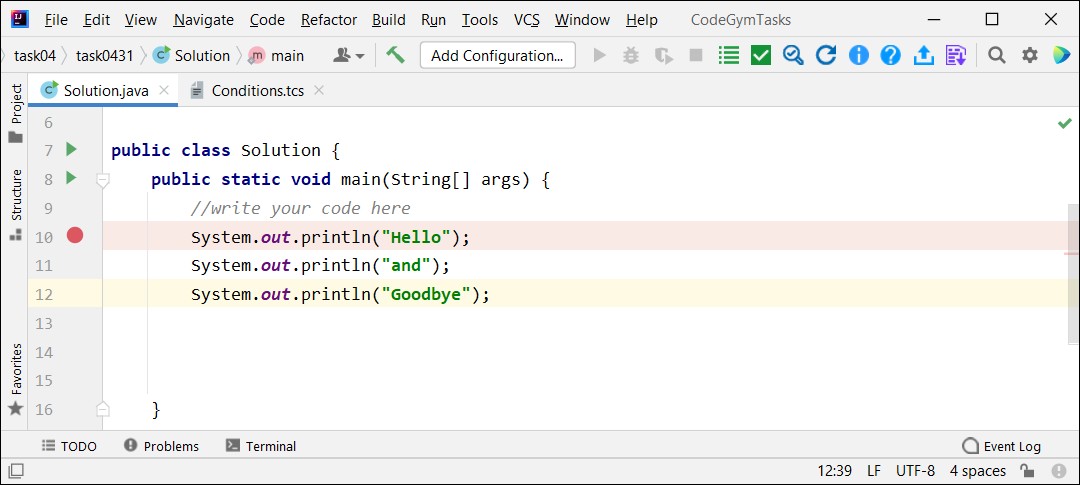Open the Code menu
The width and height of the screenshot is (1080, 485).
[267, 20]
